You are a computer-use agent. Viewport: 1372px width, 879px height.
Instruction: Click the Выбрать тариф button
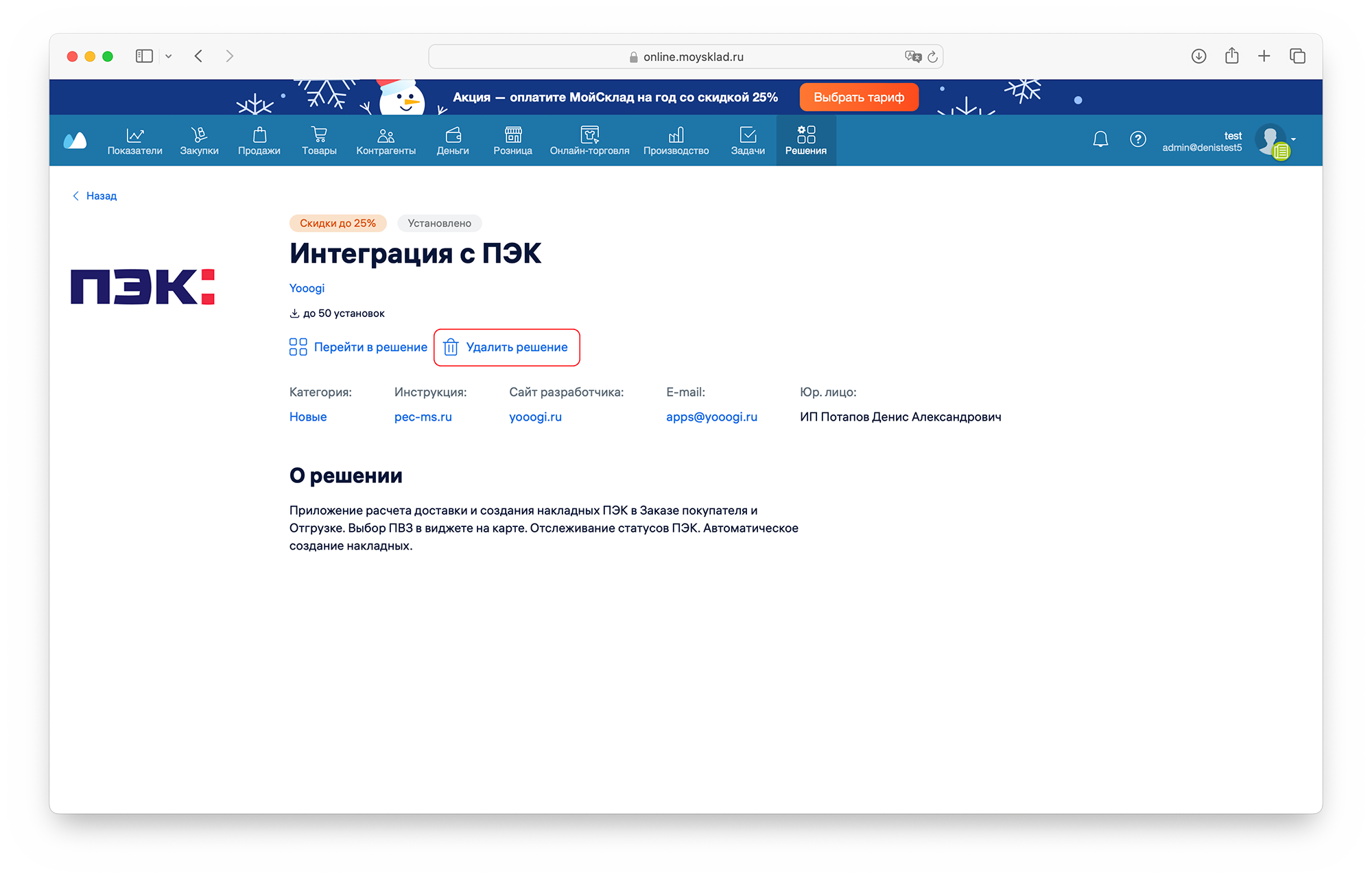(858, 97)
